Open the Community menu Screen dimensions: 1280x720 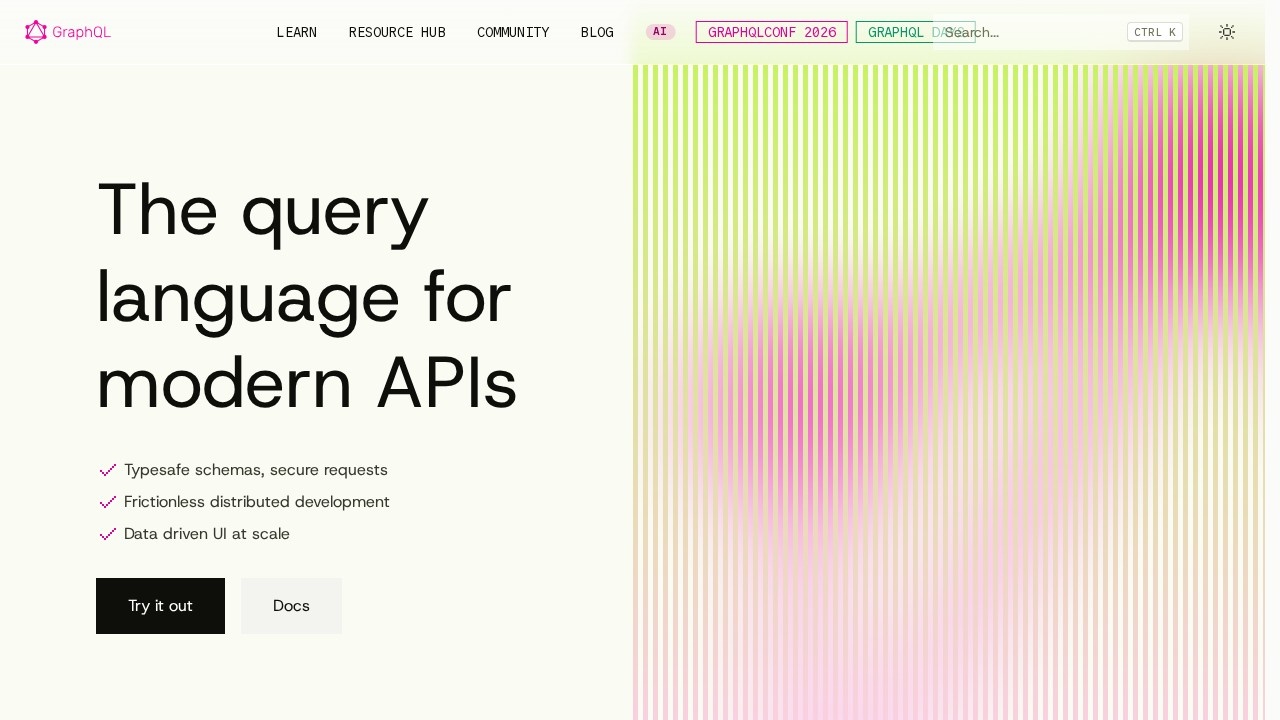pyautogui.click(x=513, y=32)
